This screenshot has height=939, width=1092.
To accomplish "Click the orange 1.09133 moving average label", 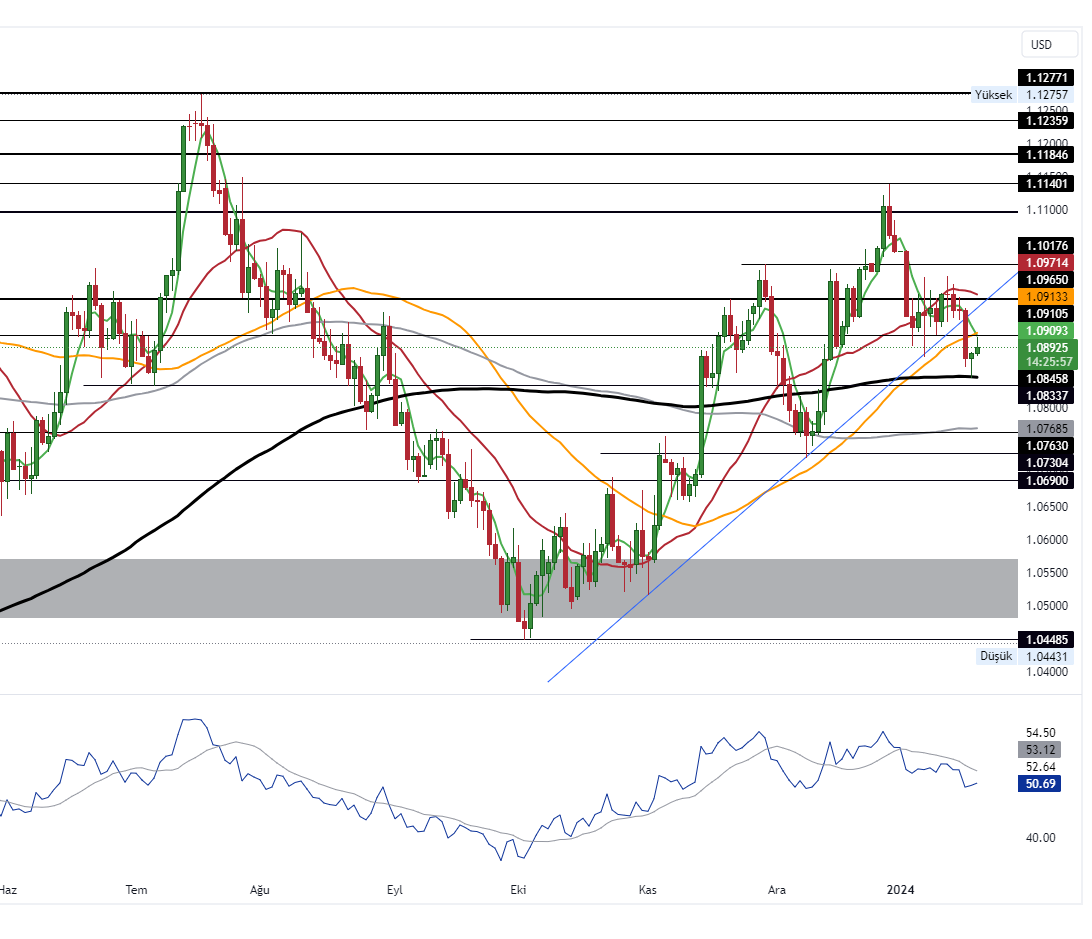I will [x=1046, y=297].
